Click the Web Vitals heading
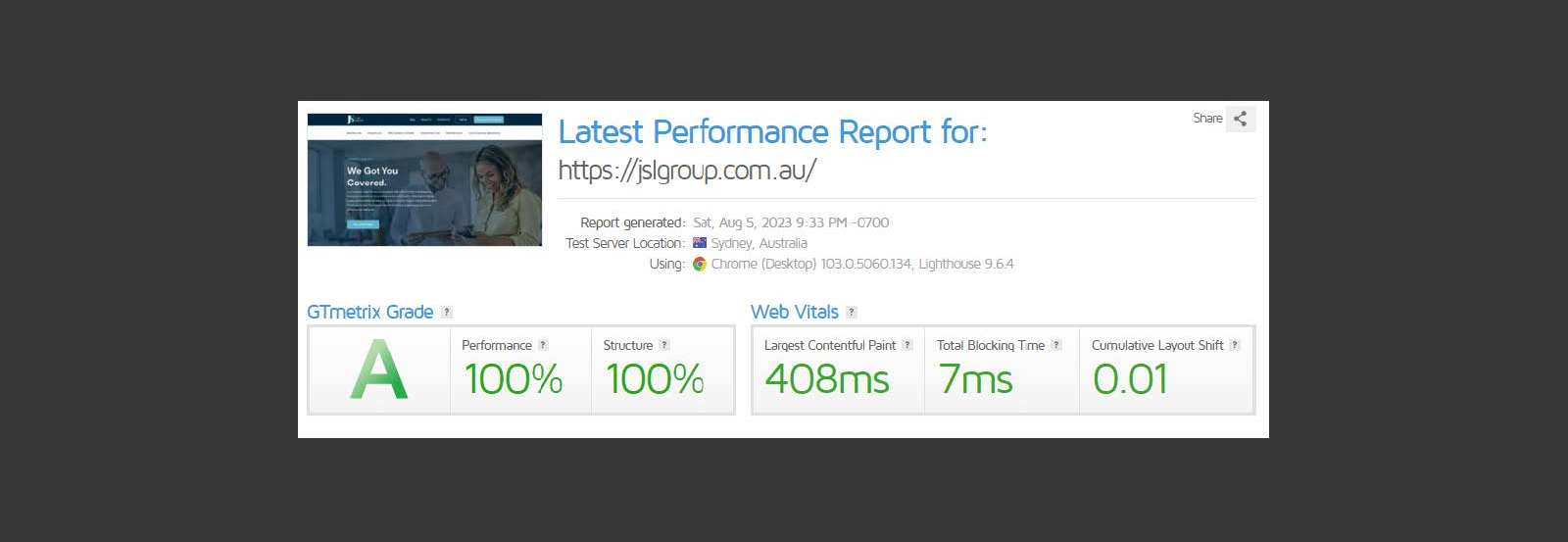This screenshot has height=542, width=1568. coord(795,312)
